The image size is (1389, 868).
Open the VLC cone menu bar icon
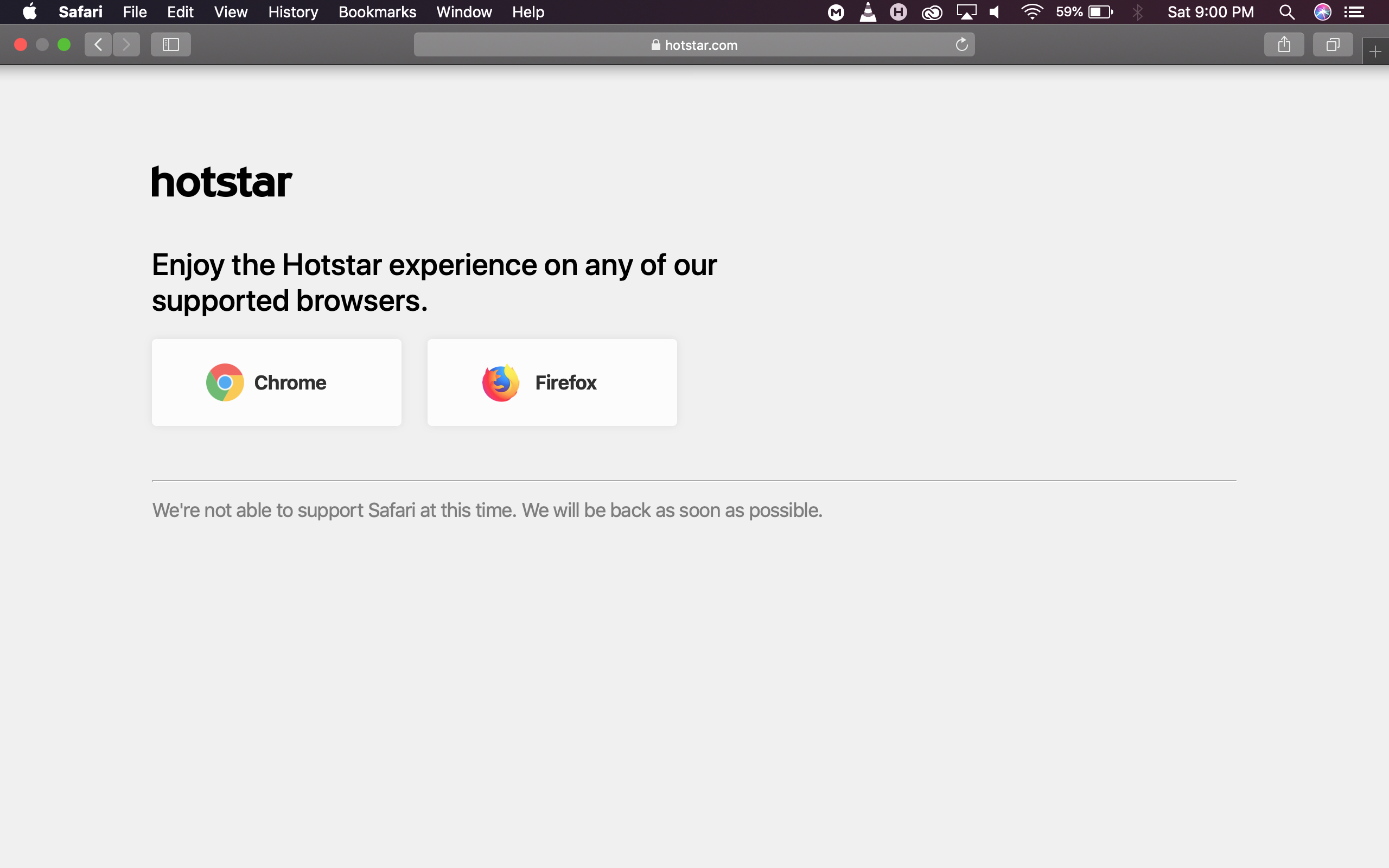868,12
